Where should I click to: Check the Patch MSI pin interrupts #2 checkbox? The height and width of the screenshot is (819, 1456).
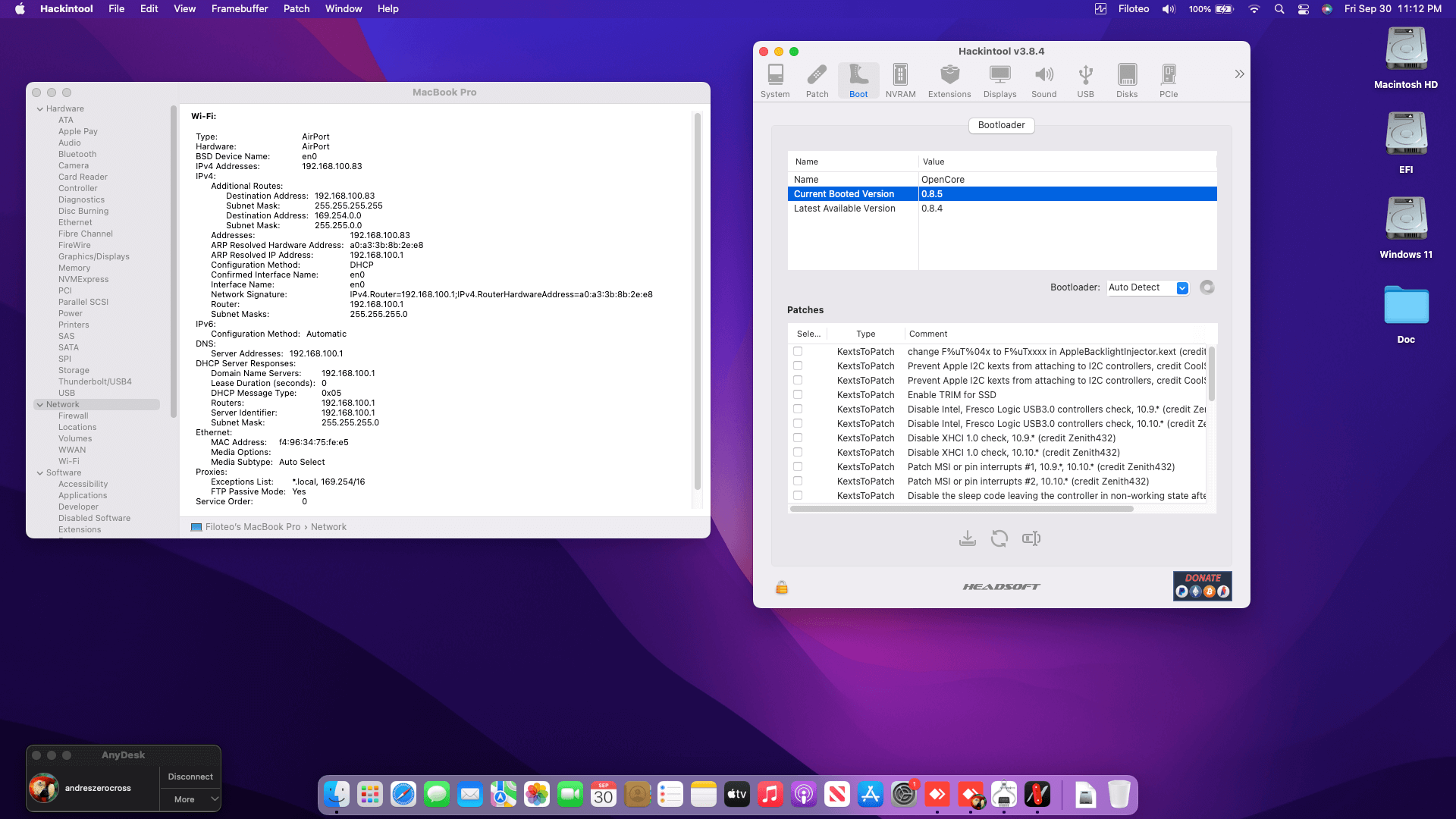798,481
